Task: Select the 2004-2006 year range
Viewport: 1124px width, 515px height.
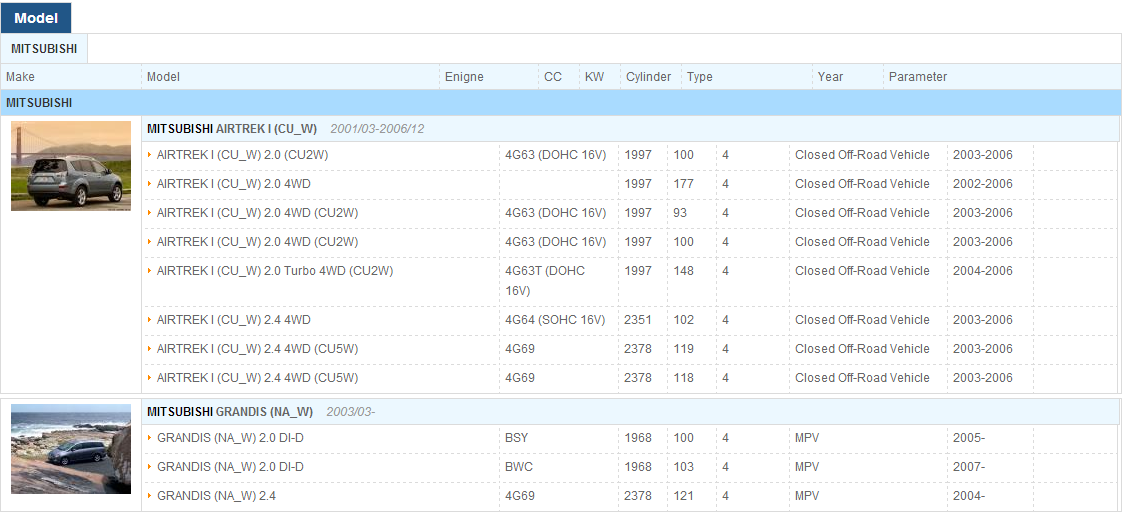Action: [x=983, y=271]
